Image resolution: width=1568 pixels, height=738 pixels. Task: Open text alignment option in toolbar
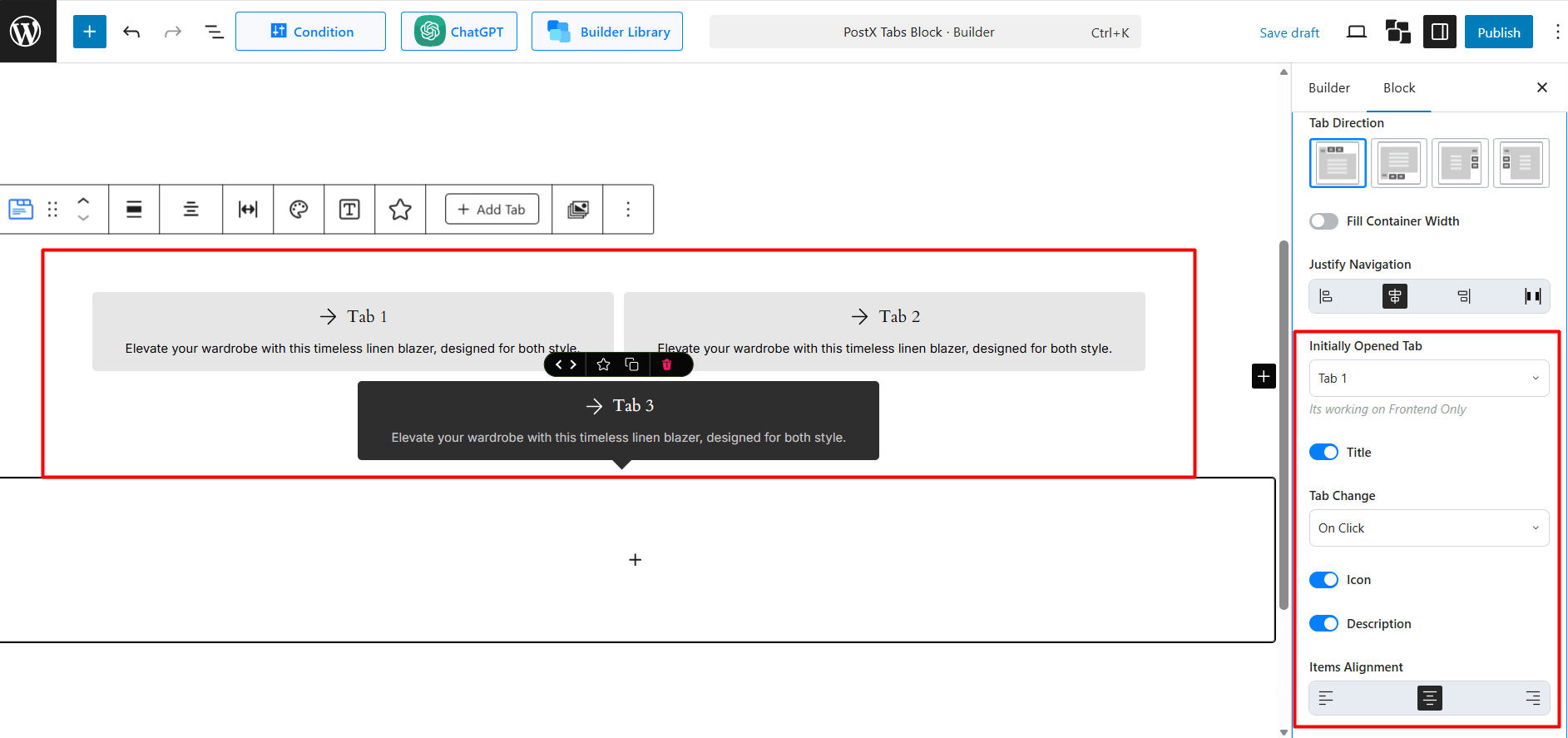[x=190, y=210]
